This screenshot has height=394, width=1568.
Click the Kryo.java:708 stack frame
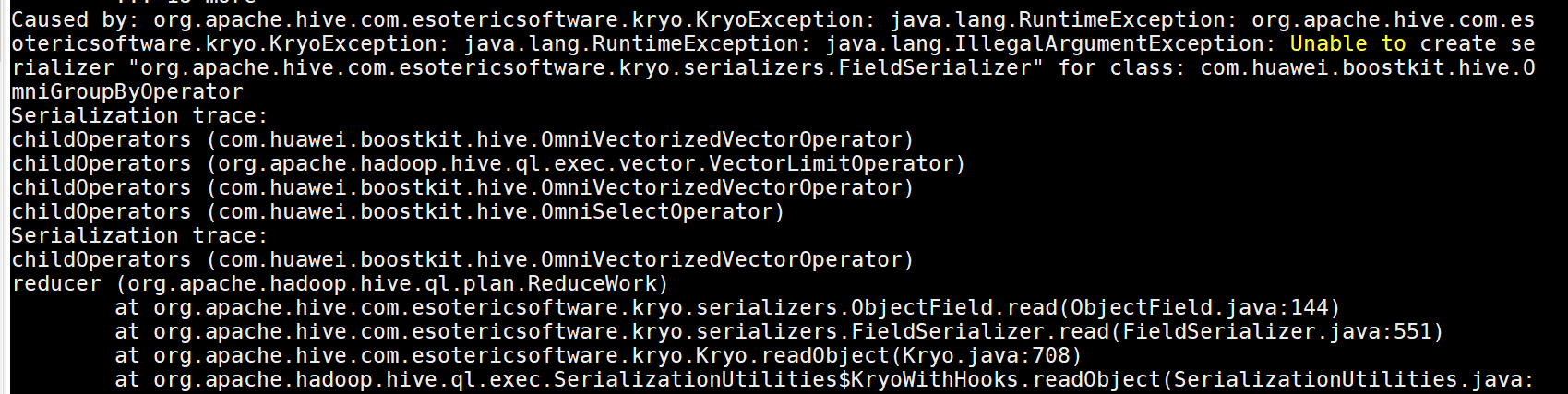(598, 355)
